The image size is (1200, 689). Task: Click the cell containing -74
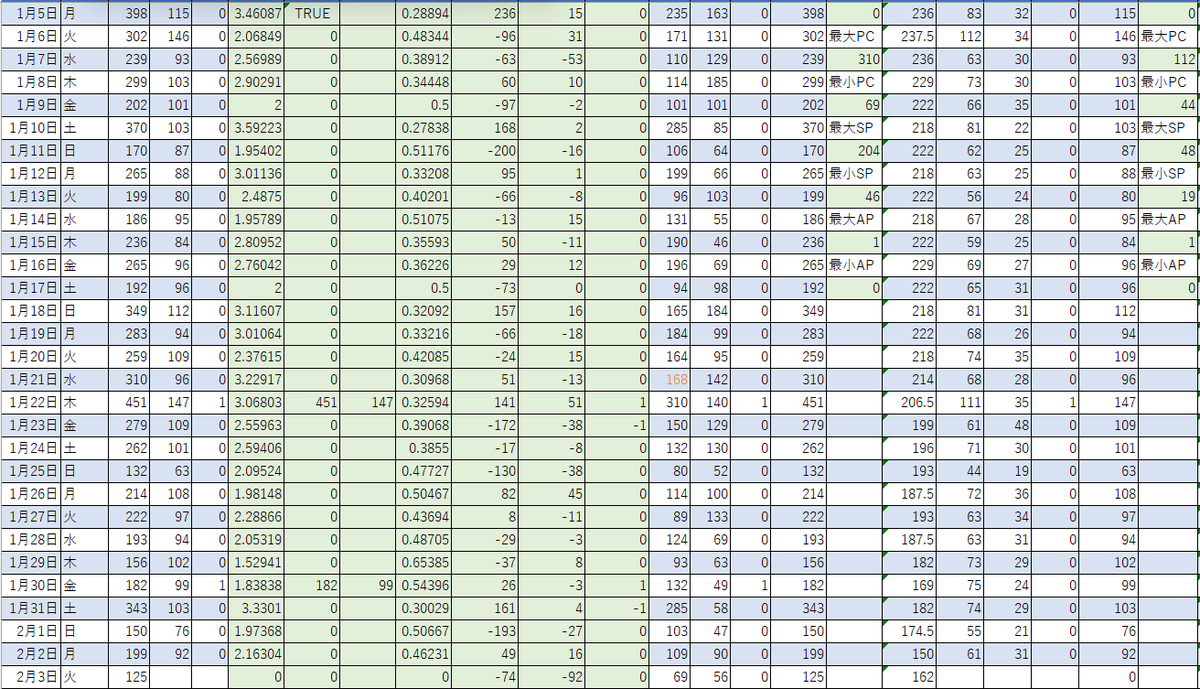(x=487, y=678)
